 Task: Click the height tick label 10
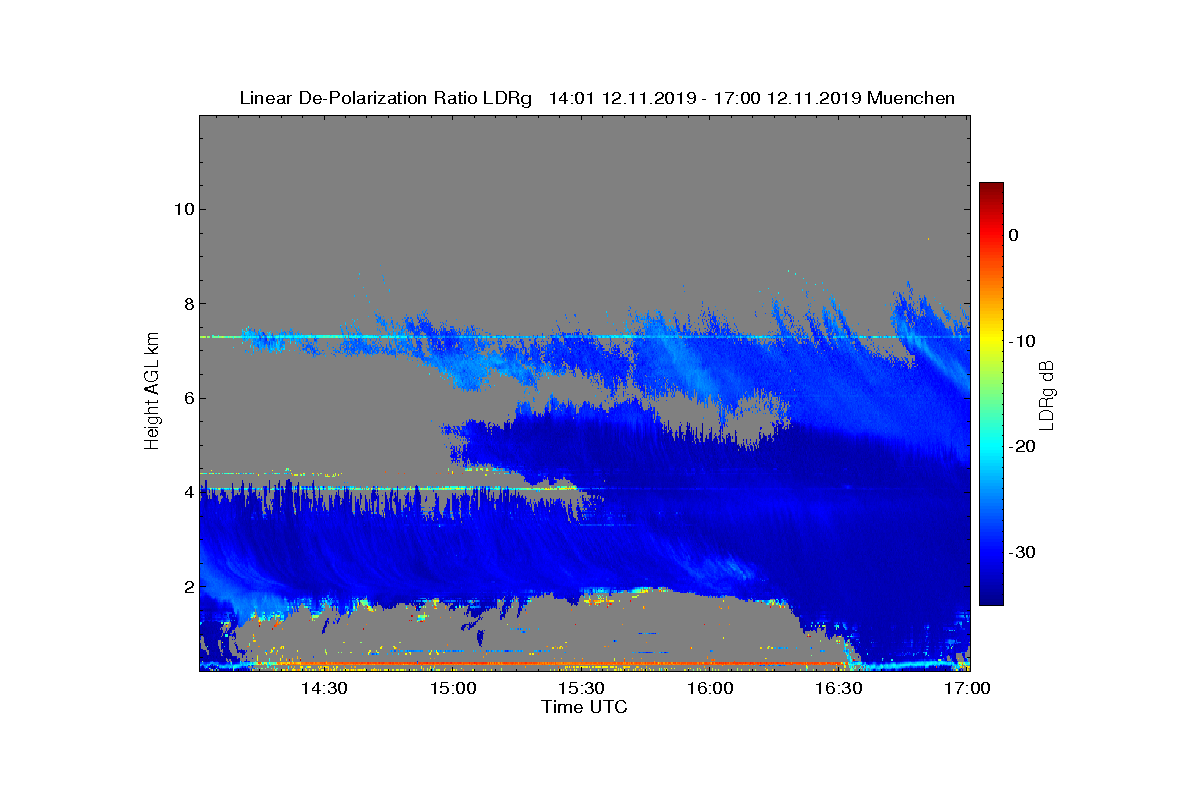(x=183, y=209)
